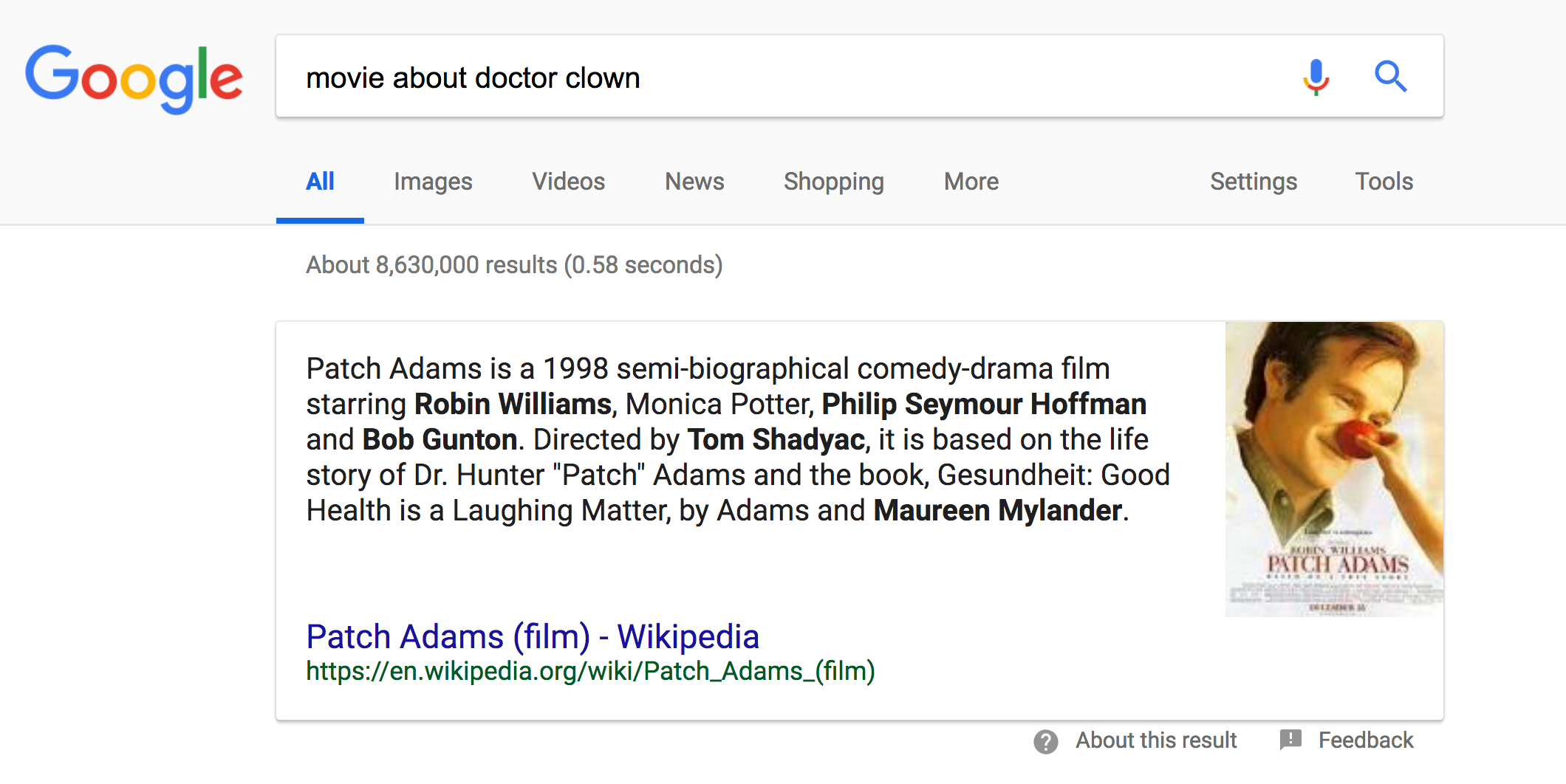This screenshot has height=784, width=1566.
Task: Select the All results tab
Action: 320,182
